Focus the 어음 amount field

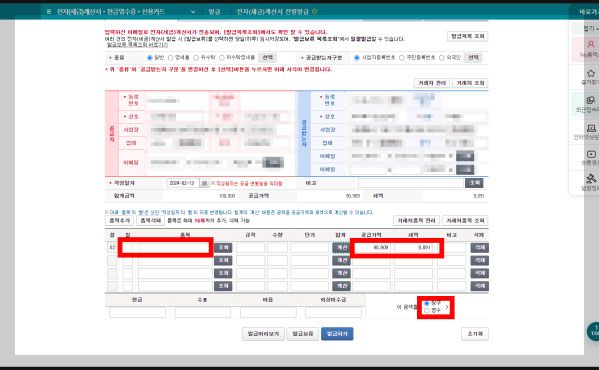pyautogui.click(x=268, y=313)
